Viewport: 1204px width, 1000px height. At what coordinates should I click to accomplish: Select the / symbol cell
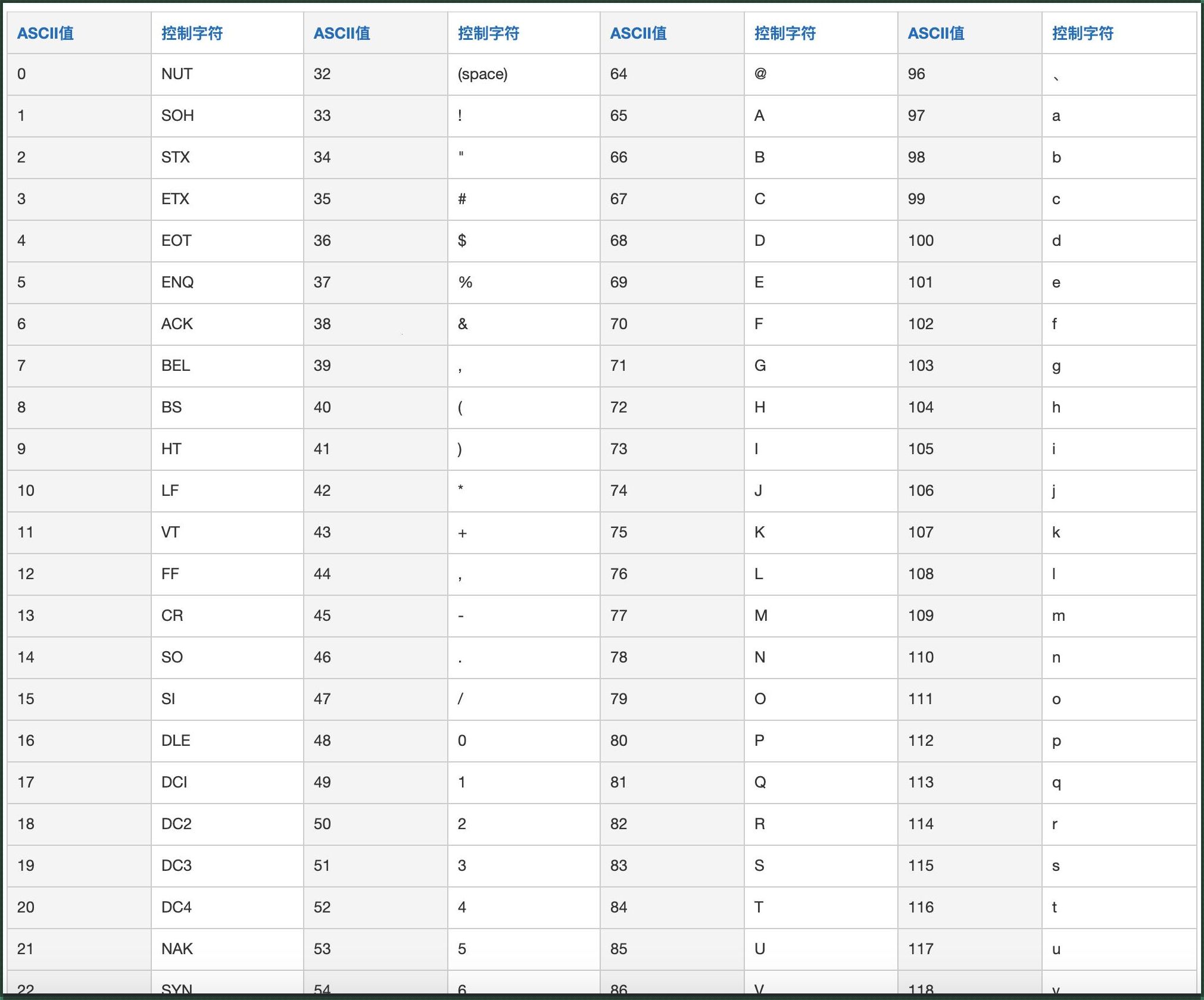524,699
